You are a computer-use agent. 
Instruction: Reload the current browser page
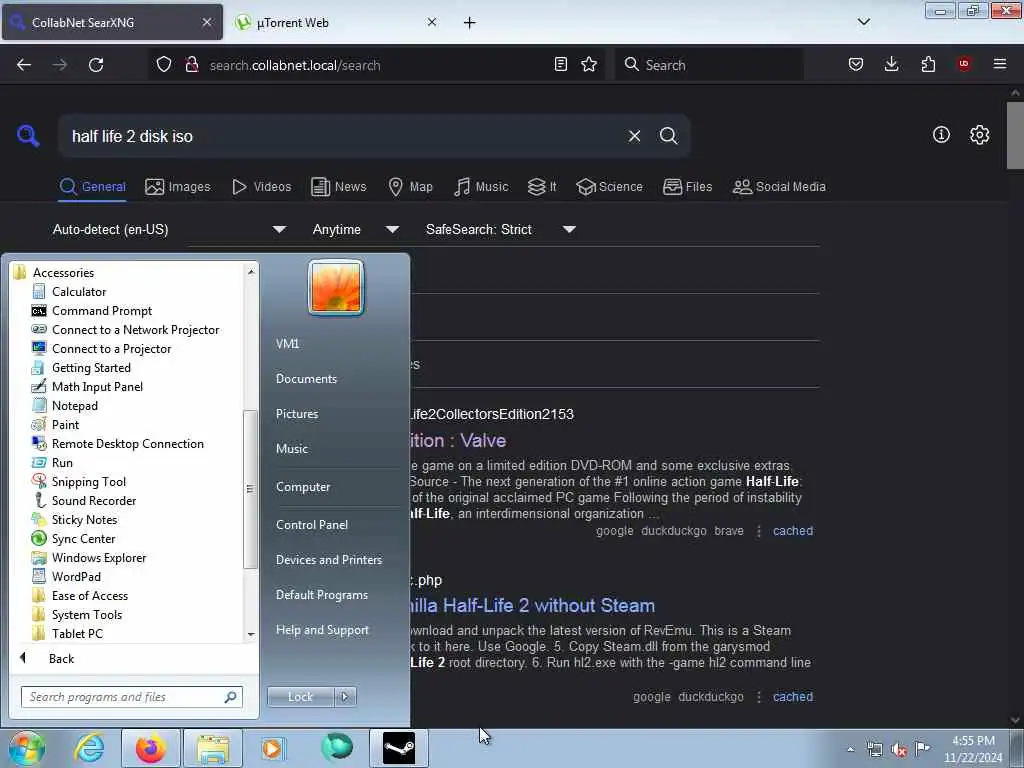pyautogui.click(x=96, y=65)
